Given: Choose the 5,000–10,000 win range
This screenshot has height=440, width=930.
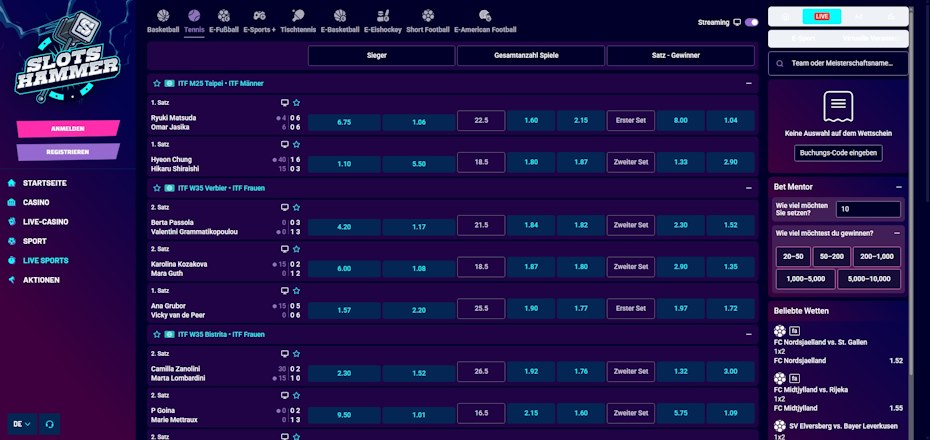Looking at the screenshot, I should (869, 279).
